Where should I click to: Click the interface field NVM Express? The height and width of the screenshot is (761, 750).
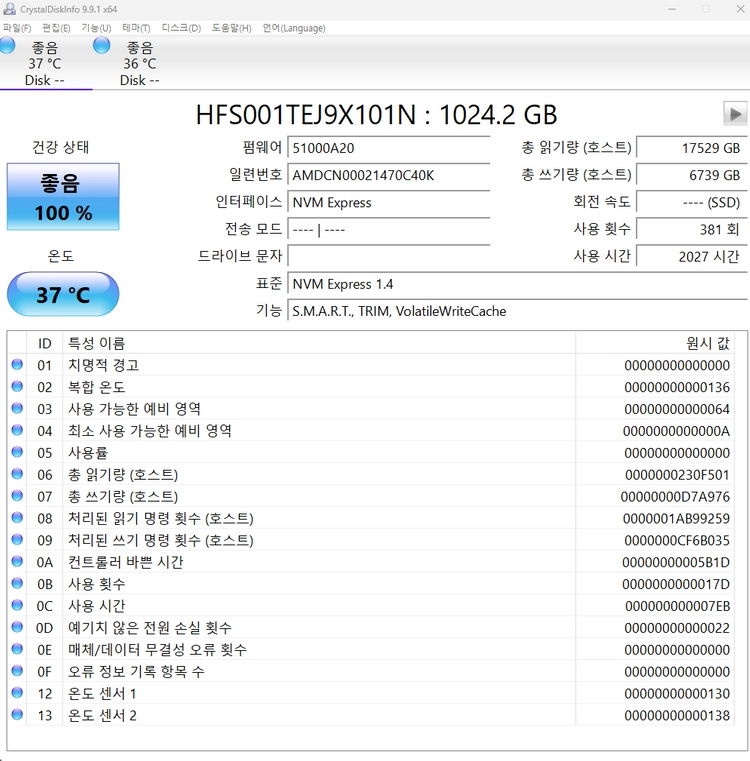click(x=389, y=202)
